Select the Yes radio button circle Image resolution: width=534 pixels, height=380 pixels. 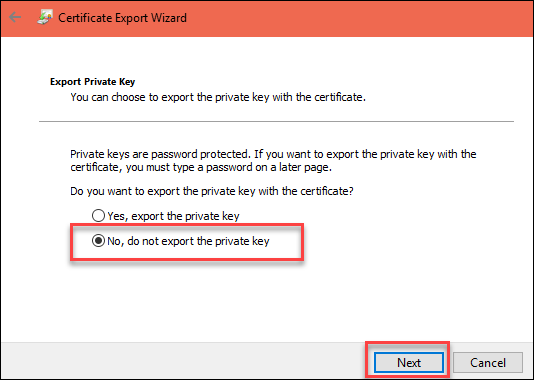(98, 216)
